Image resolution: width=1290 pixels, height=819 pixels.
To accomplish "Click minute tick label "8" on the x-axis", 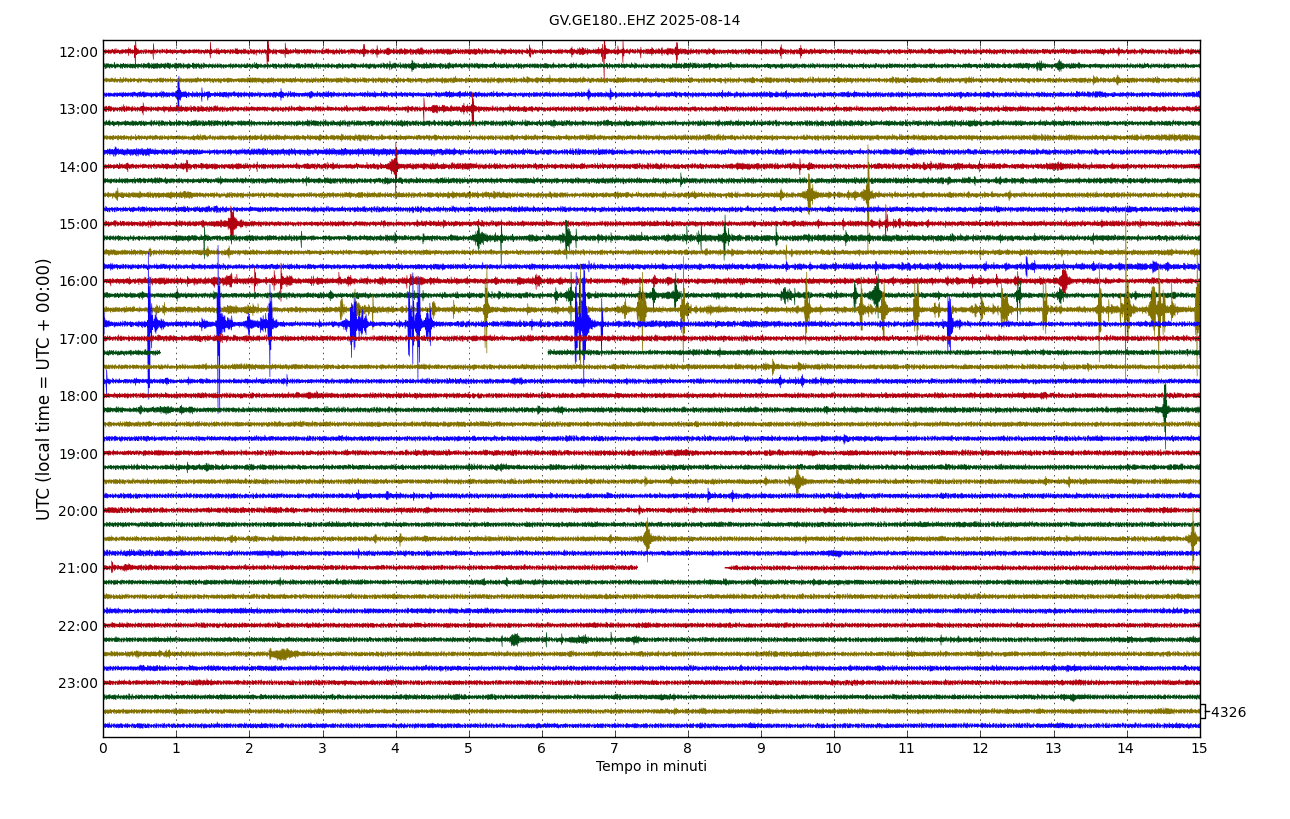I will pyautogui.click(x=688, y=748).
